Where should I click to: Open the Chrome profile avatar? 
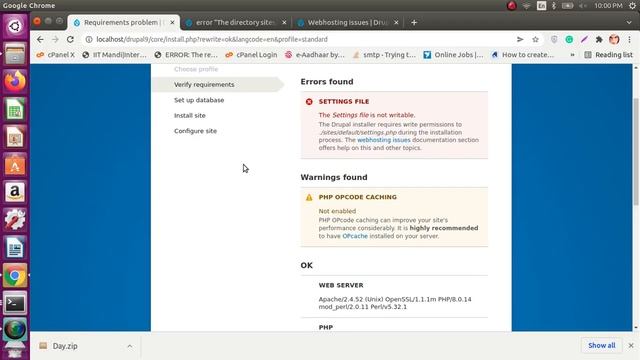coord(614,39)
